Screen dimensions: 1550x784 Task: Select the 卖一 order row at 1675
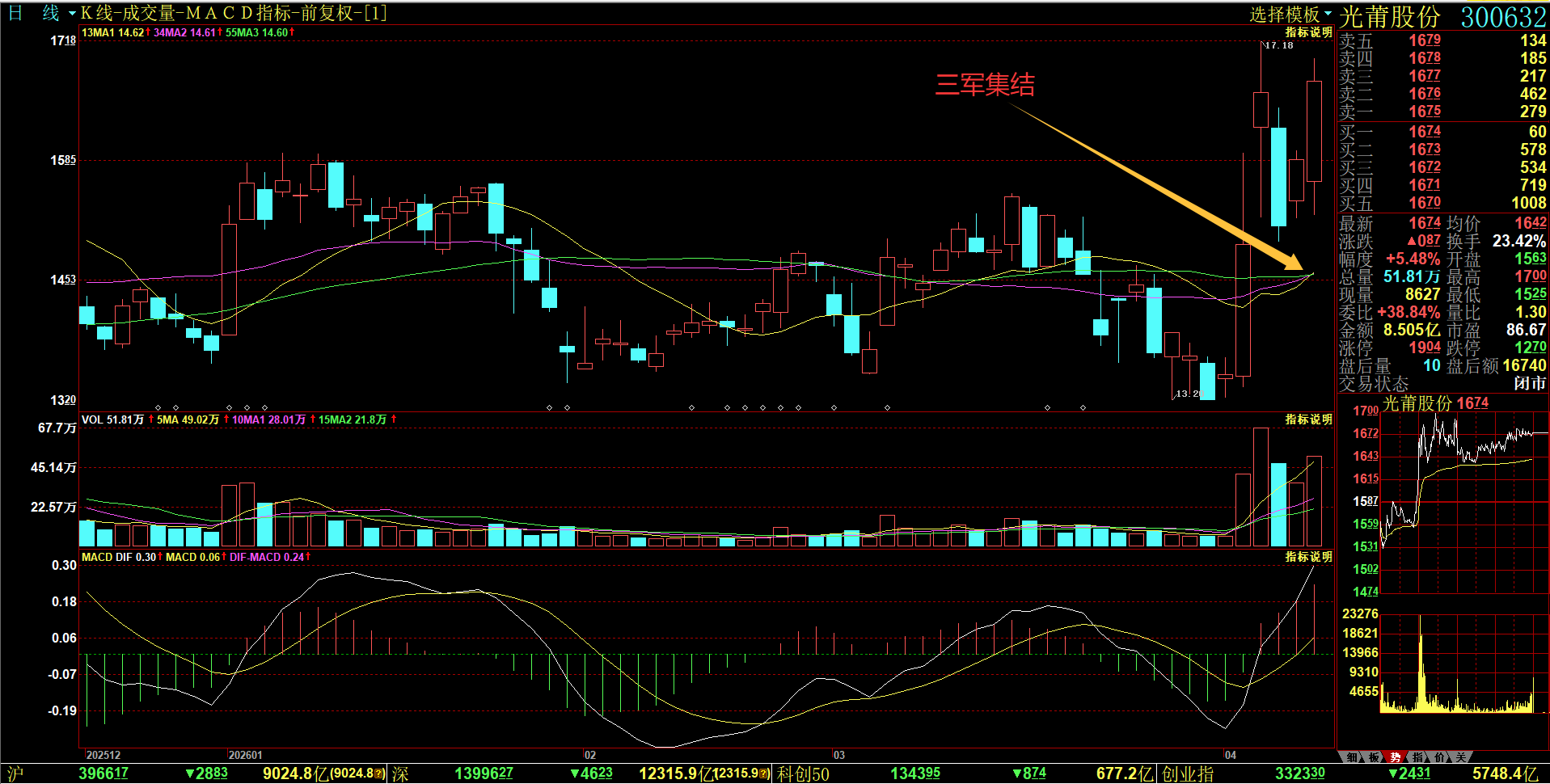pyautogui.click(x=1442, y=112)
